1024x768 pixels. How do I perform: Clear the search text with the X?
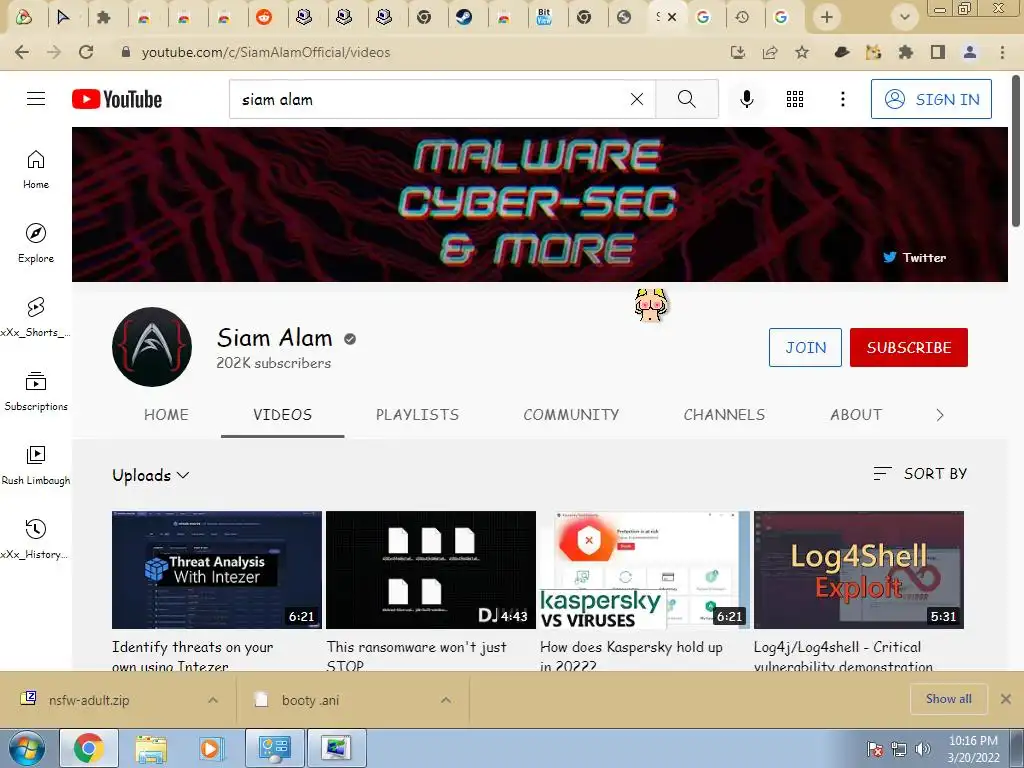637,99
